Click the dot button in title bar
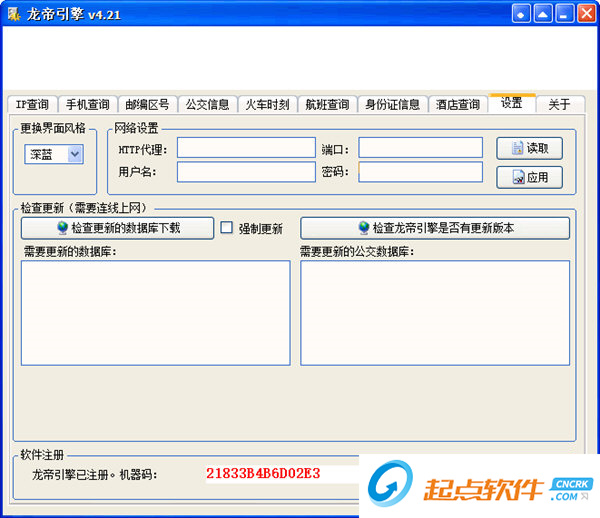 coord(521,14)
